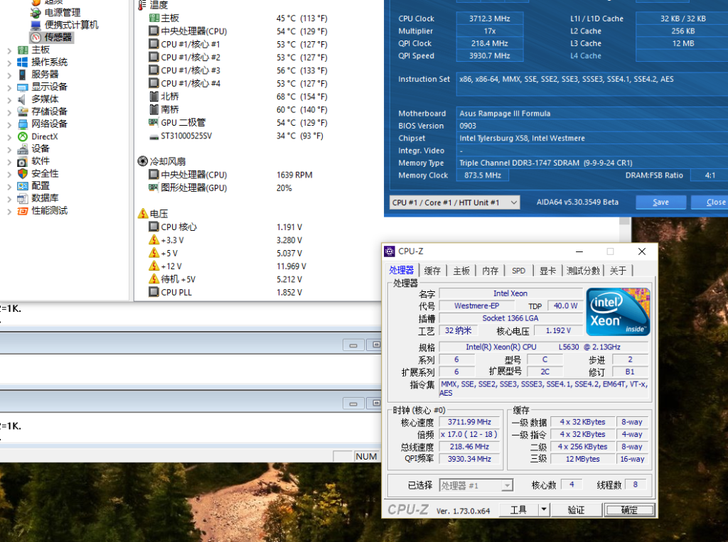Switch to the 缓存 tab in CPU-Z

click(x=432, y=271)
